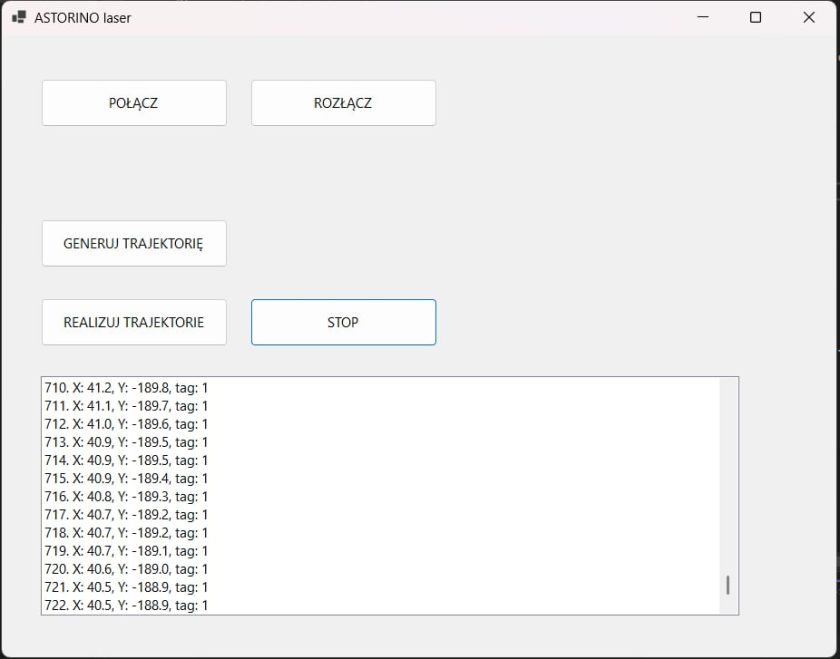840x659 pixels.
Task: Choose list row 718
Action: click(x=127, y=532)
